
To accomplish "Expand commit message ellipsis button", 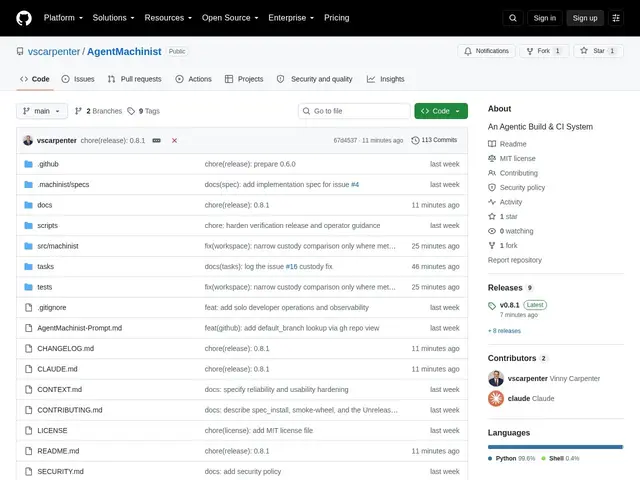I will pos(156,140).
